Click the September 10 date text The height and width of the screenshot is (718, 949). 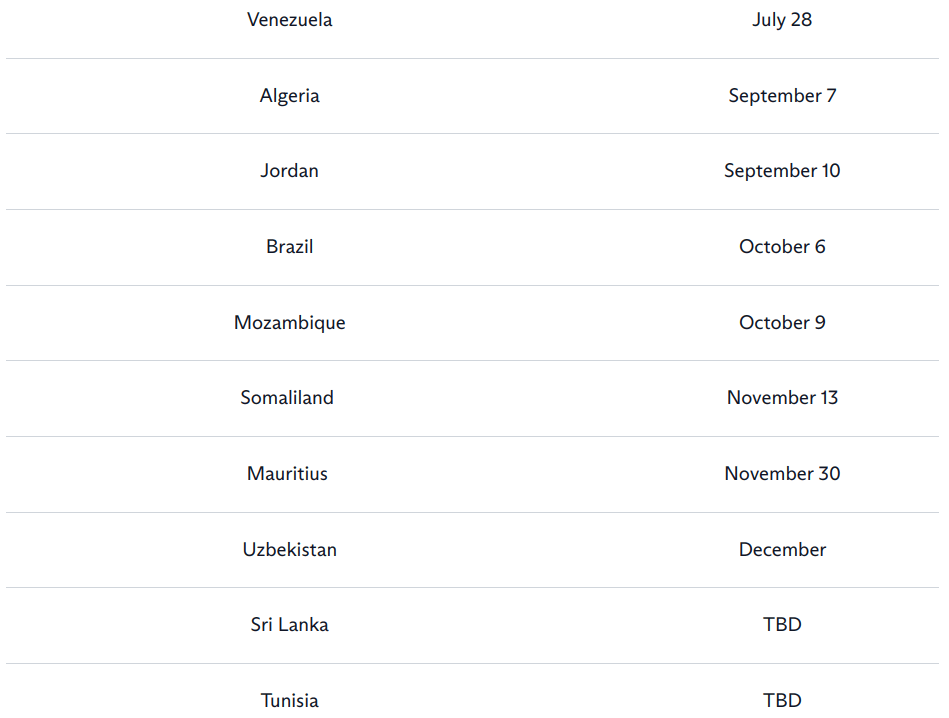782,171
